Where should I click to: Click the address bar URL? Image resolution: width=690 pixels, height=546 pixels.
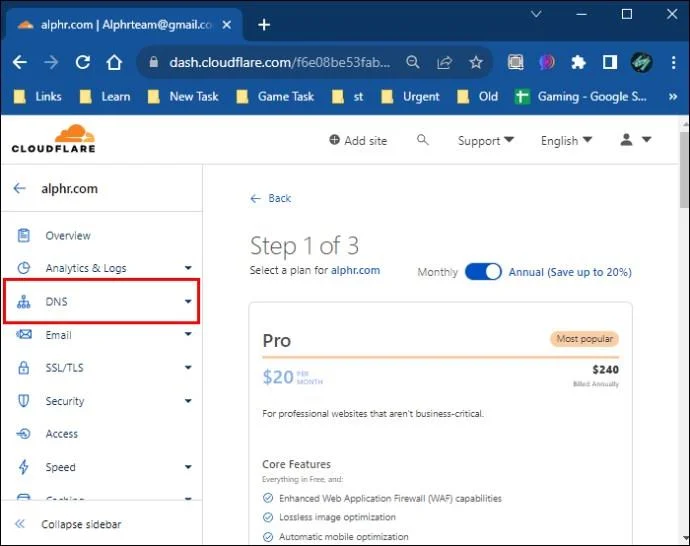pyautogui.click(x=279, y=62)
